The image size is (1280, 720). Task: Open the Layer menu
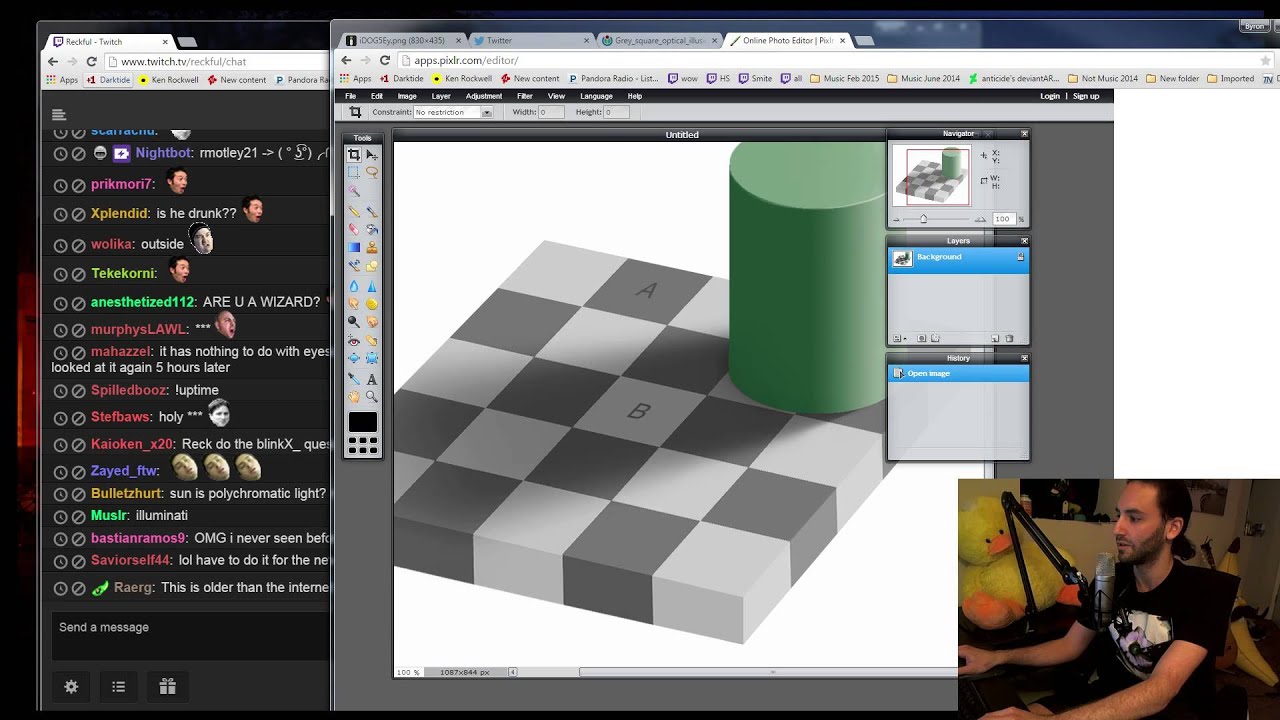click(441, 96)
